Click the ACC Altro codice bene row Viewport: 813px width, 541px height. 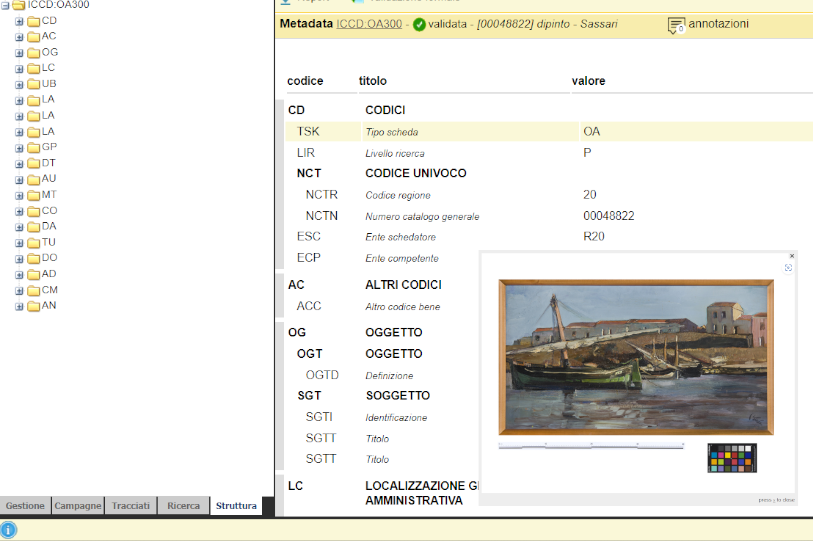click(383, 306)
